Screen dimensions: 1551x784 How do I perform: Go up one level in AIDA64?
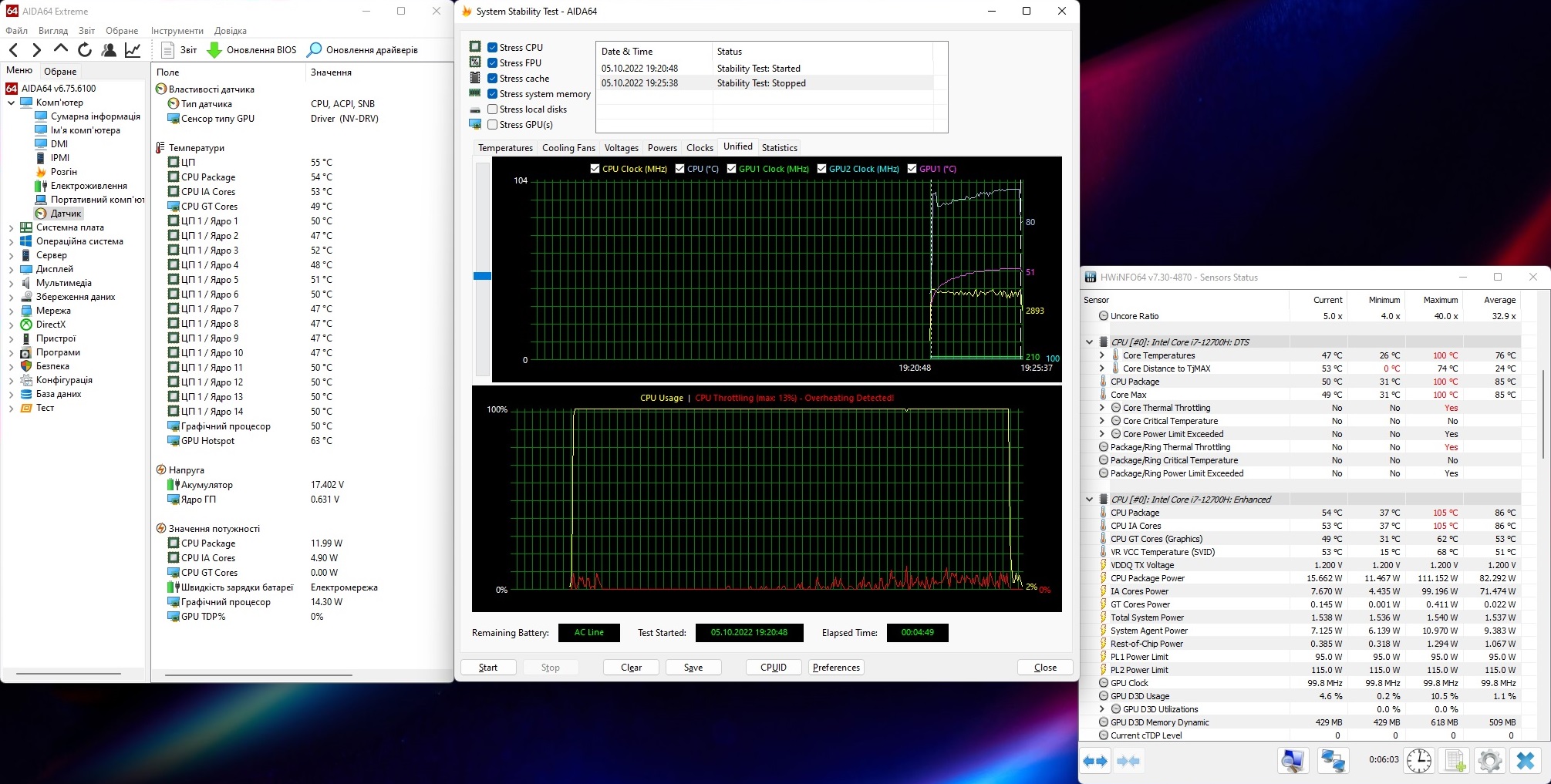(x=60, y=50)
